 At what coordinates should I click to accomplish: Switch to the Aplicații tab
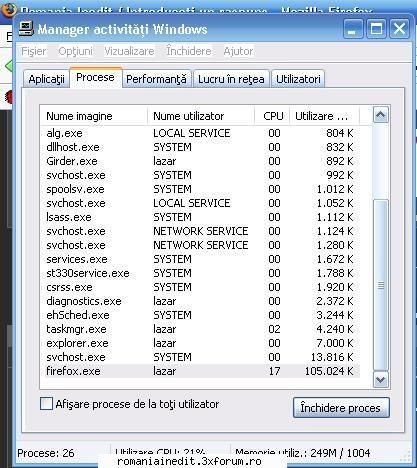[x=46, y=79]
